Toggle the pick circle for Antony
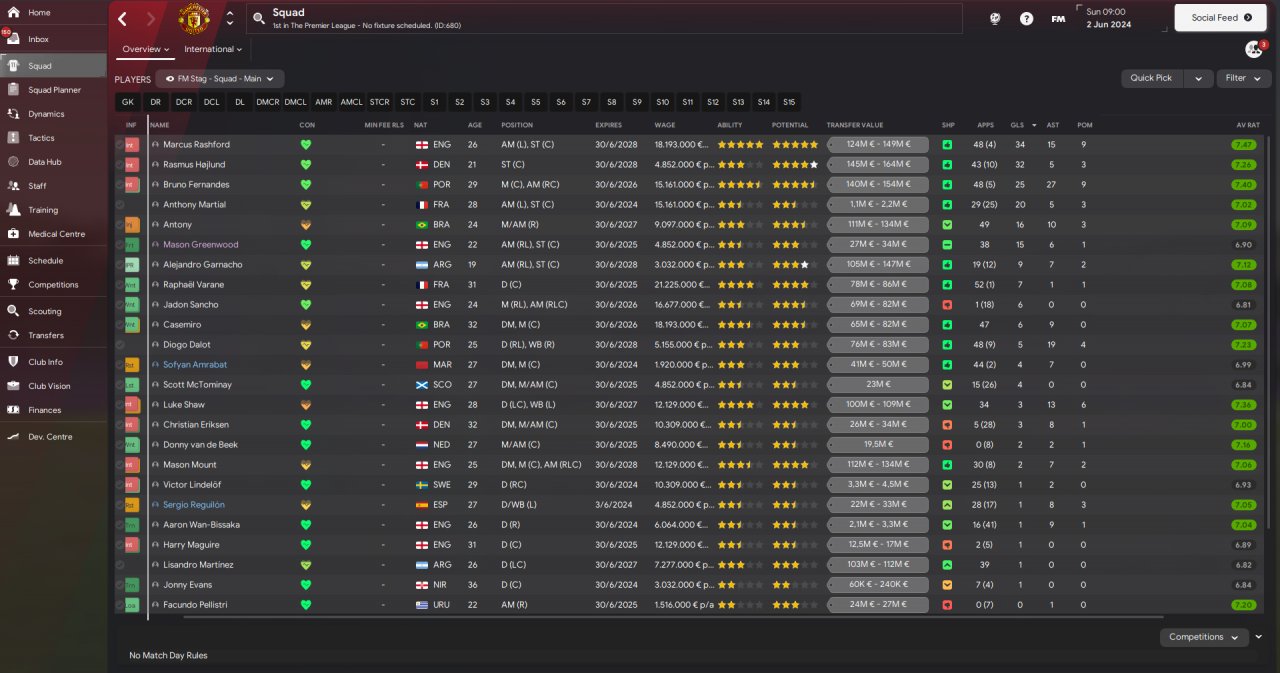This screenshot has height=673, width=1280. [119, 225]
